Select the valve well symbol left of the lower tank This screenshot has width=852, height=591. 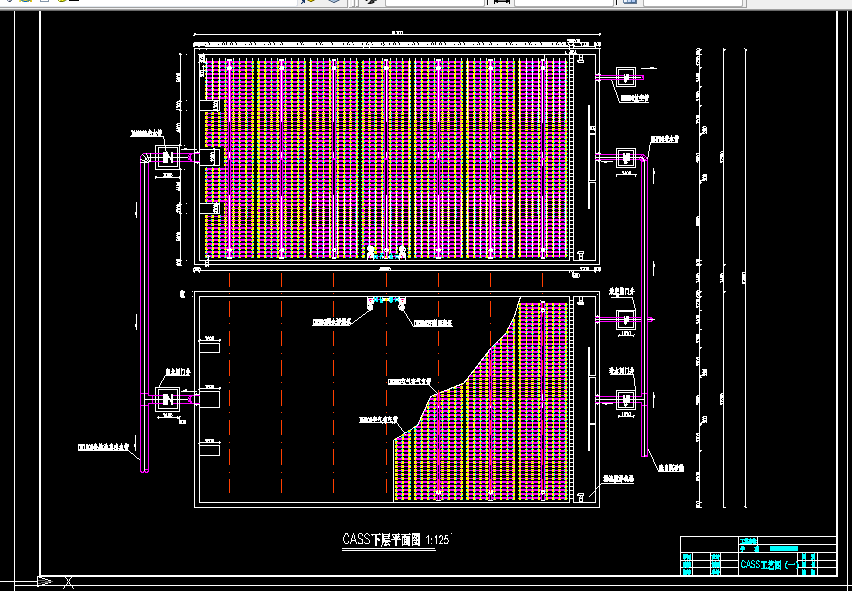coord(168,400)
